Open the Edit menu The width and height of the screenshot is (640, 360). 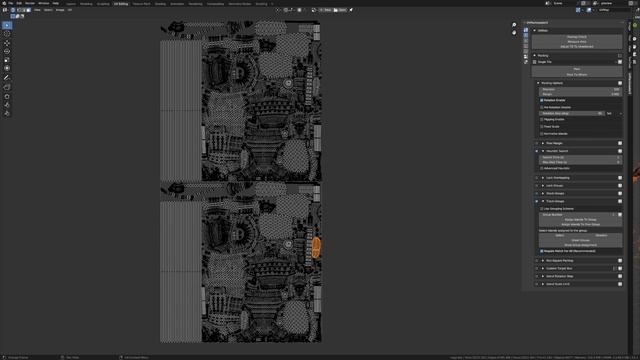19,3
